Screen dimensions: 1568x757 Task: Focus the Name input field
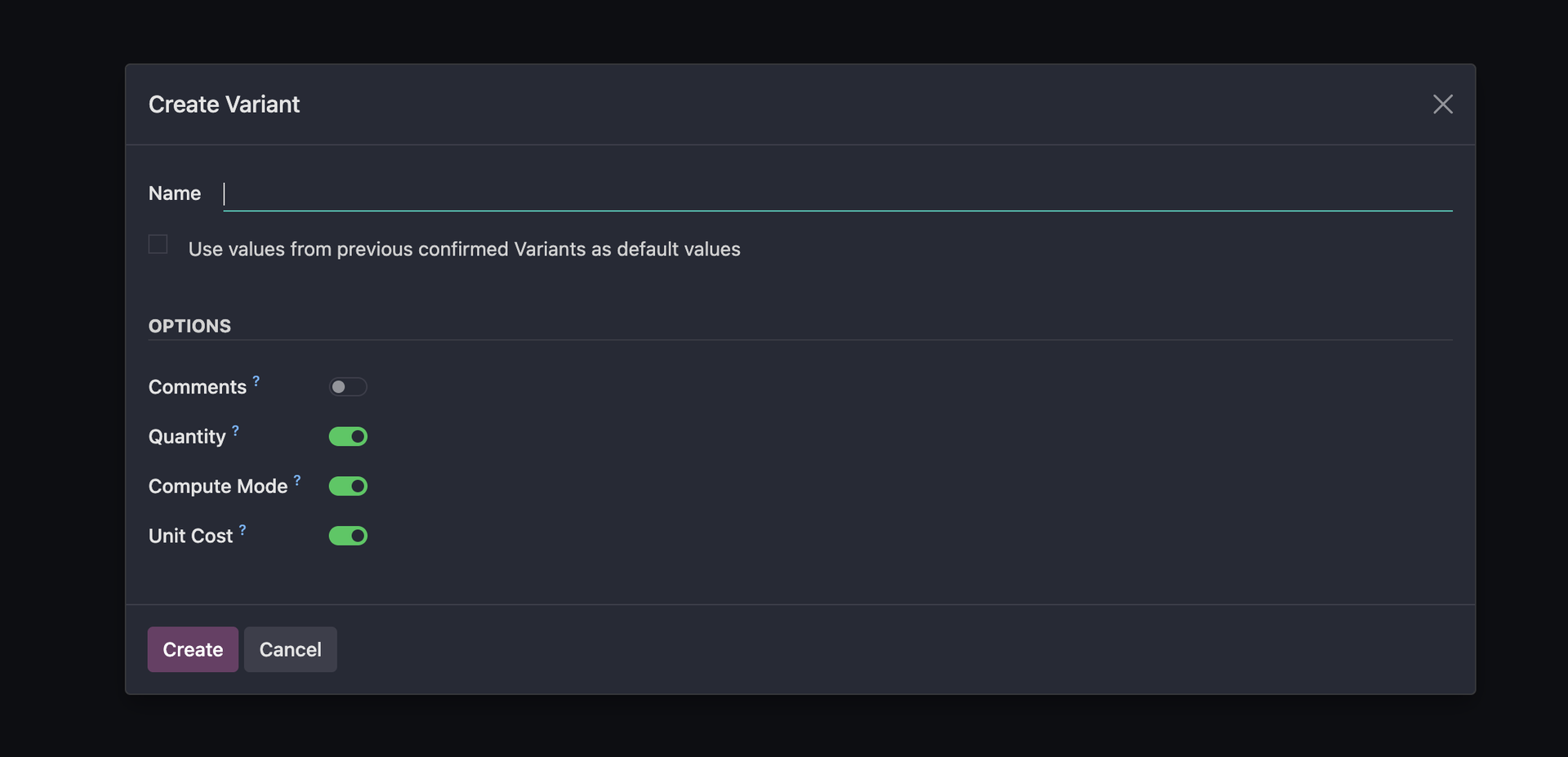click(837, 194)
